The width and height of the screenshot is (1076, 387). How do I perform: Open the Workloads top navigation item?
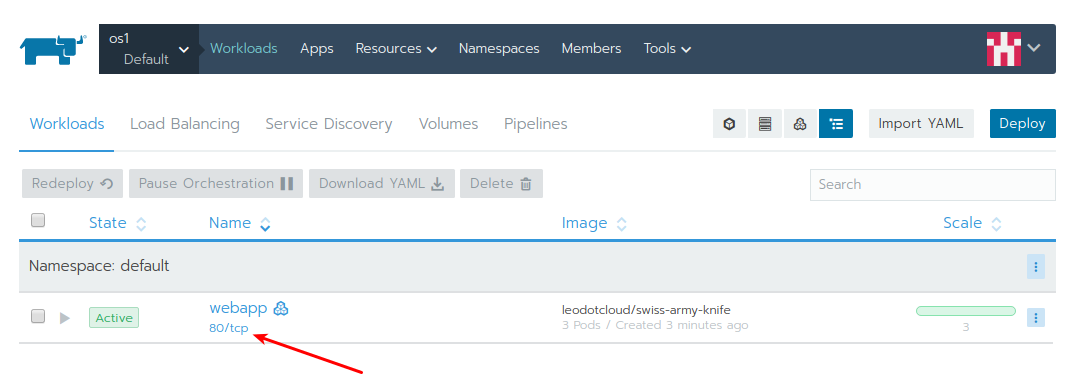pyautogui.click(x=244, y=49)
